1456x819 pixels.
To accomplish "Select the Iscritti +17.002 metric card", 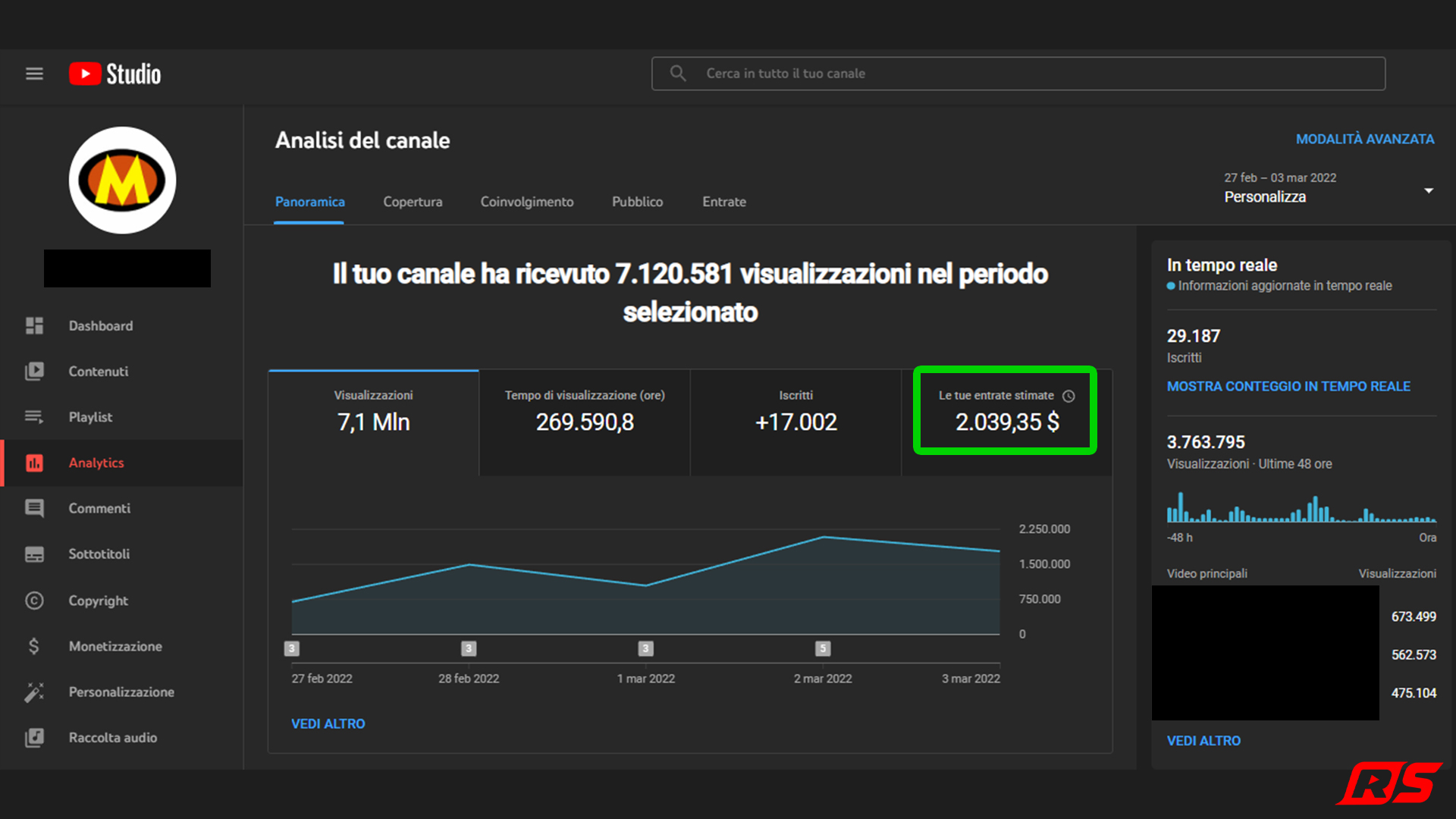I will click(x=796, y=423).
